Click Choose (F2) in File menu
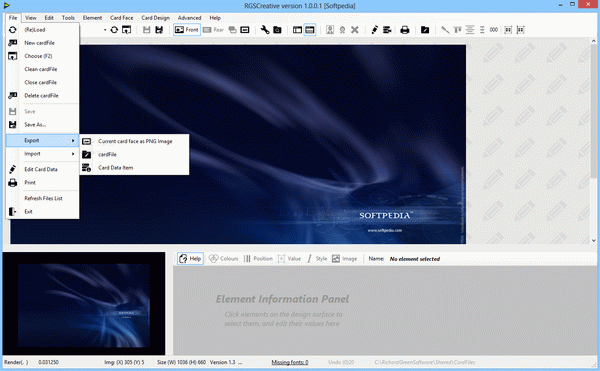The height and width of the screenshot is (371, 600). pyautogui.click(x=42, y=56)
